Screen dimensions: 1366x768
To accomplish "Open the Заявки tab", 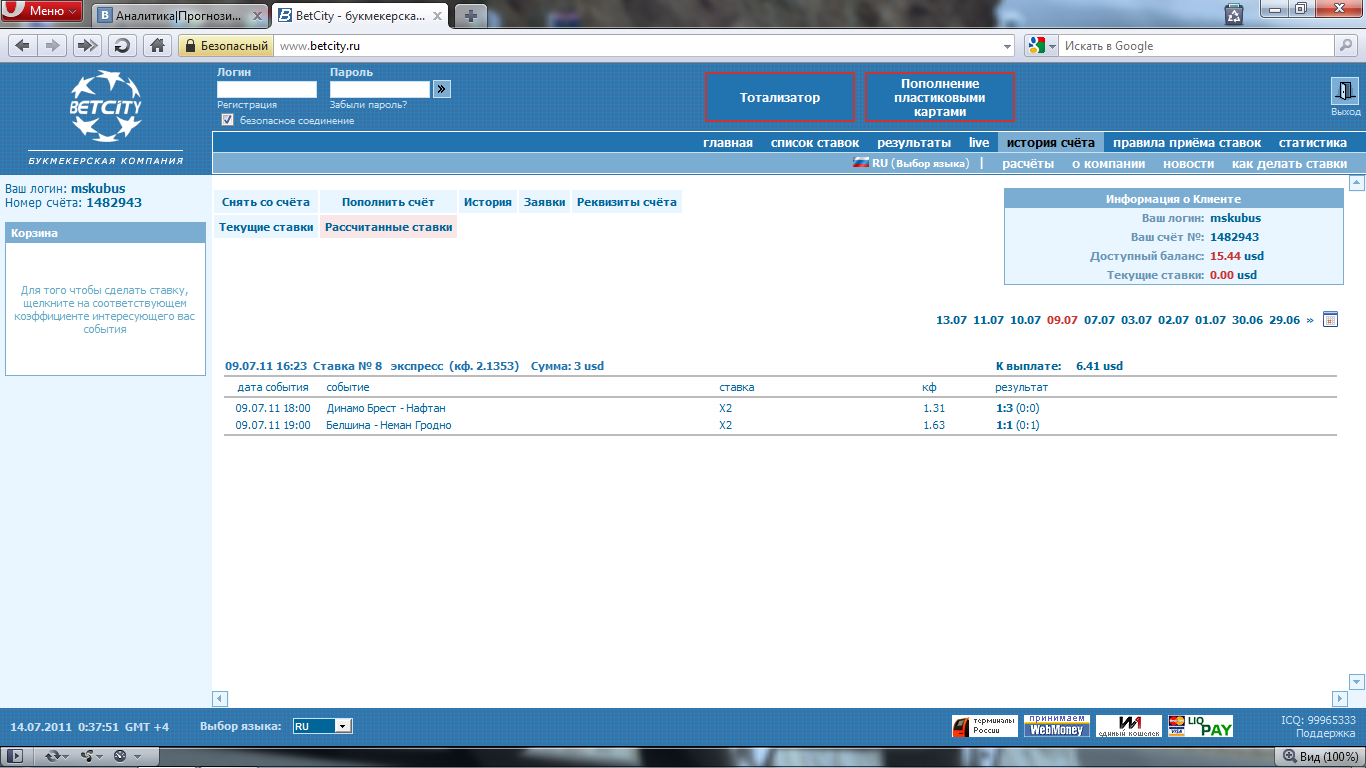I will [x=545, y=202].
